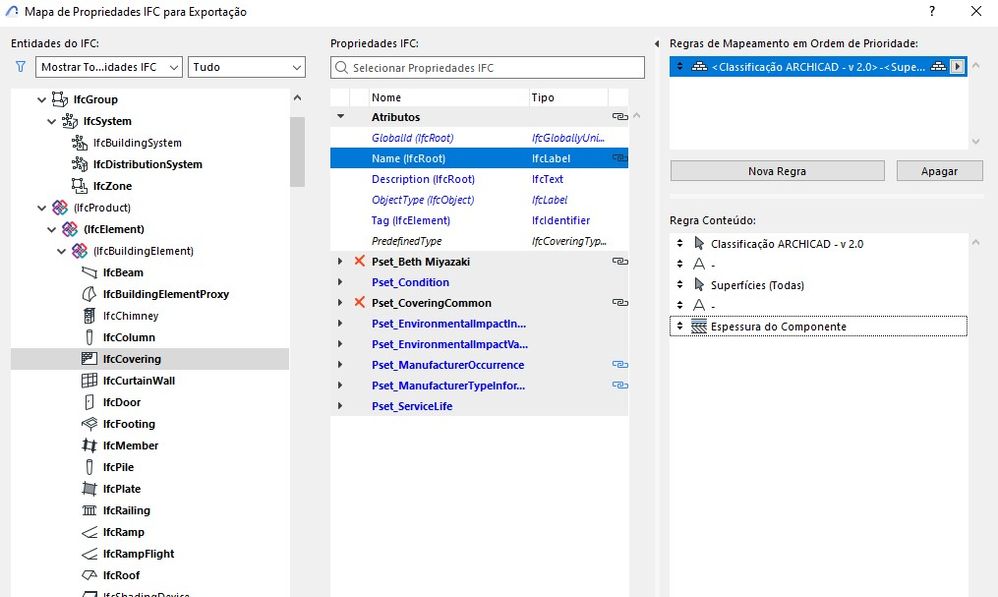The image size is (998, 597).
Task: Expand the Pset_Condition property set
Action: pyautogui.click(x=341, y=282)
